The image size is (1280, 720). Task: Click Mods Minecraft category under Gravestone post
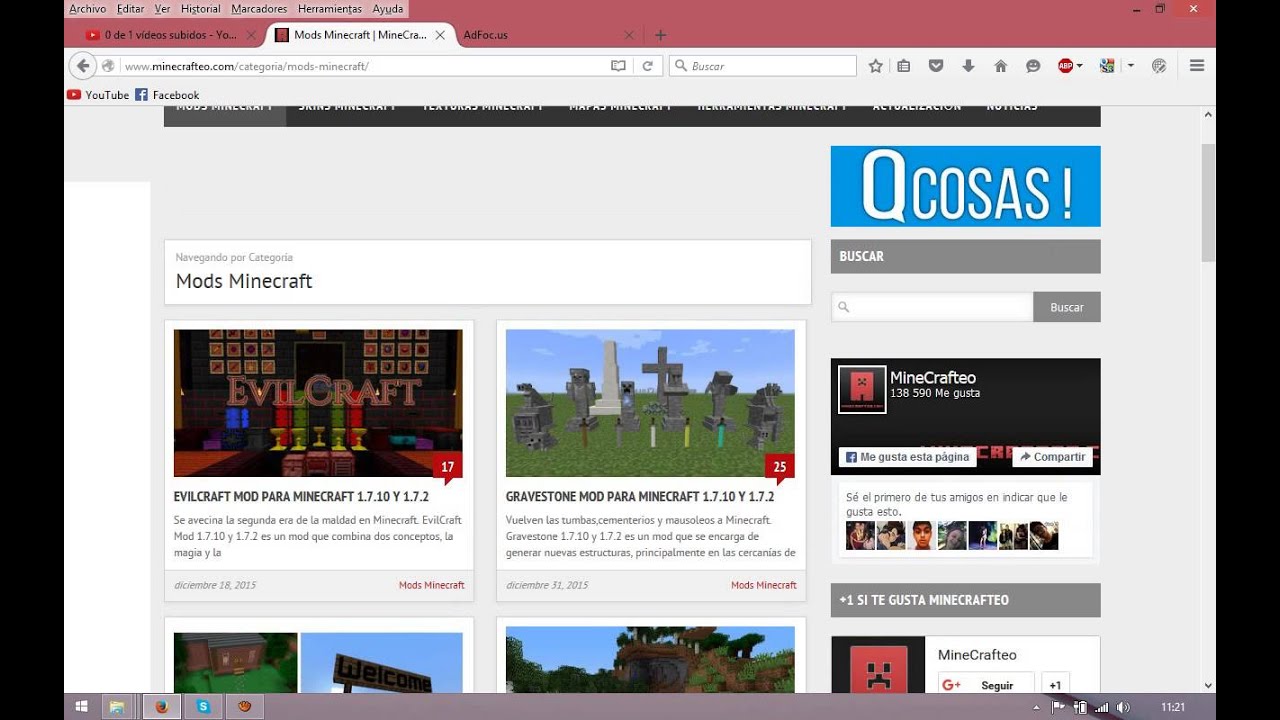(764, 585)
